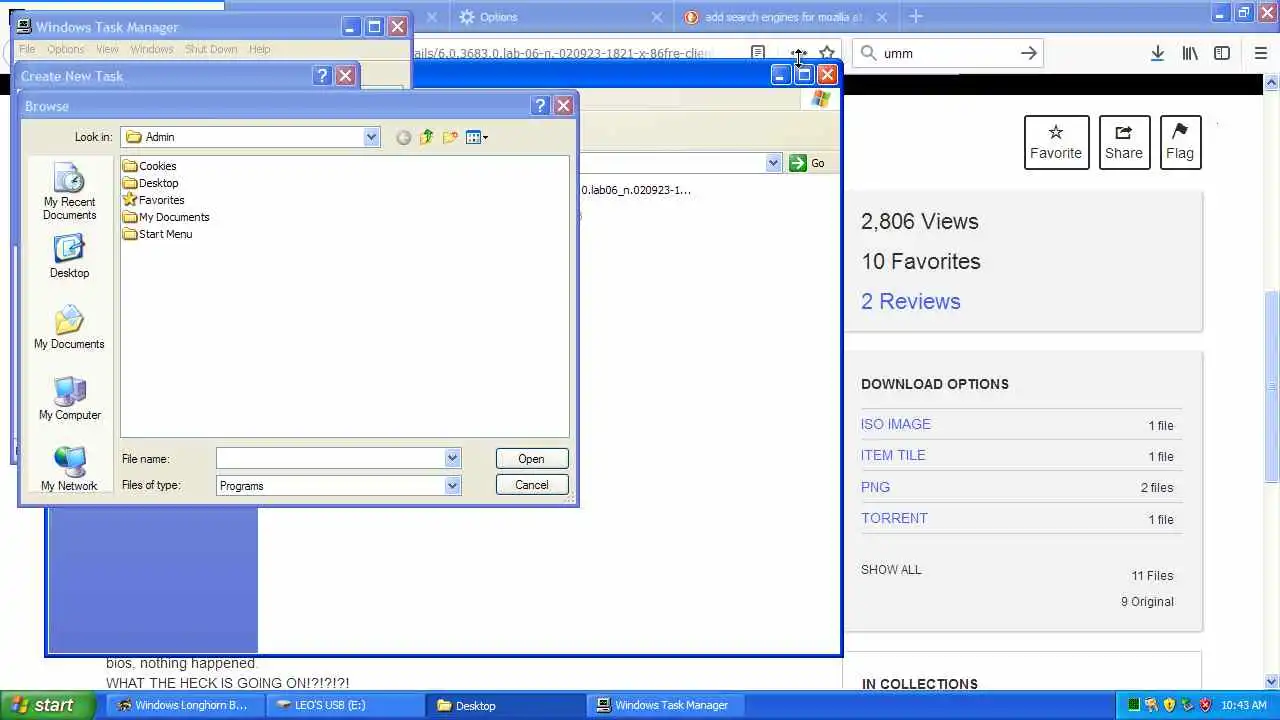This screenshot has height=720, width=1280.
Task: Select the Favorites folder
Action: 153,200
